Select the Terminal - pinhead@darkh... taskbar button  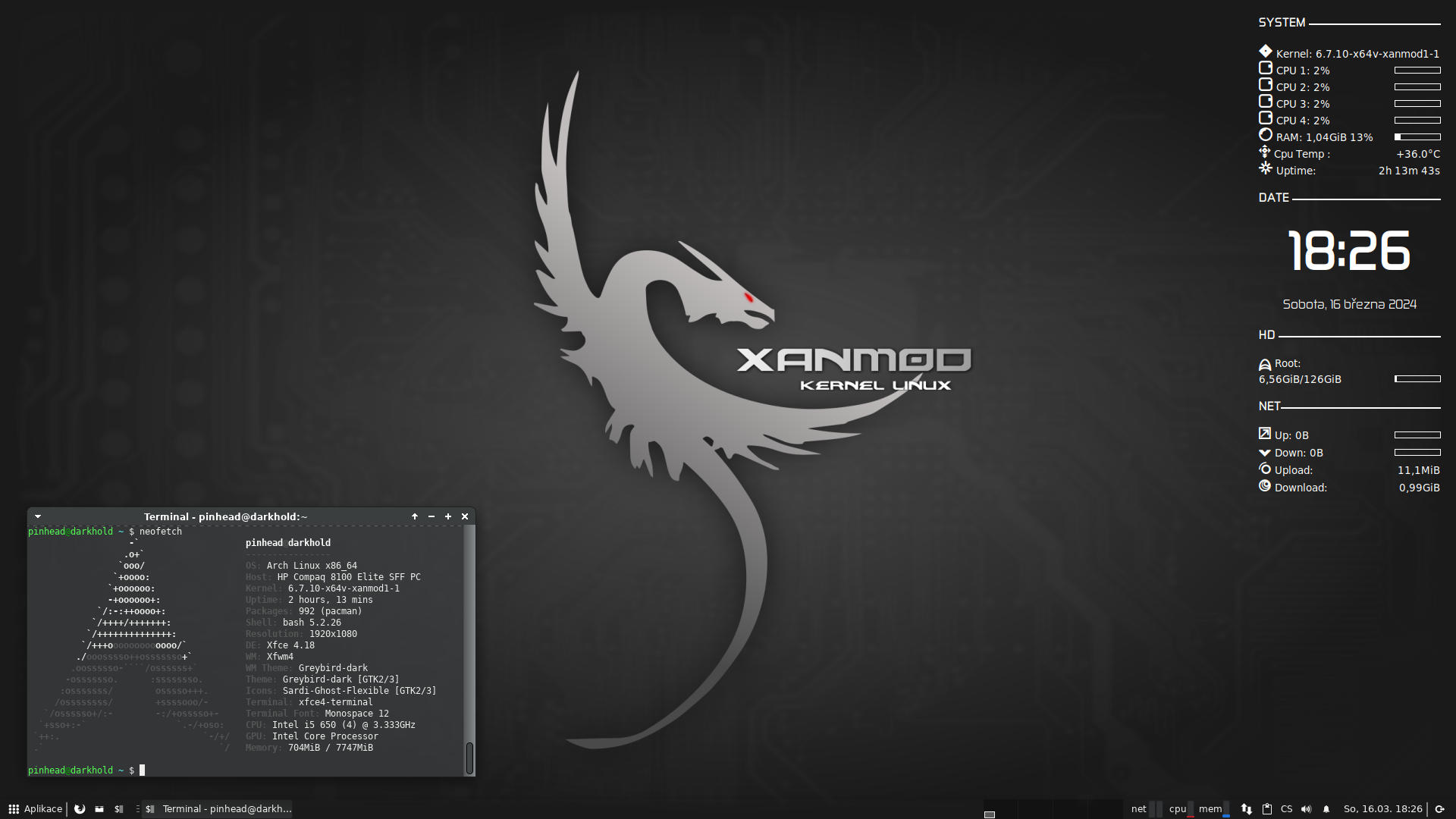(218, 809)
